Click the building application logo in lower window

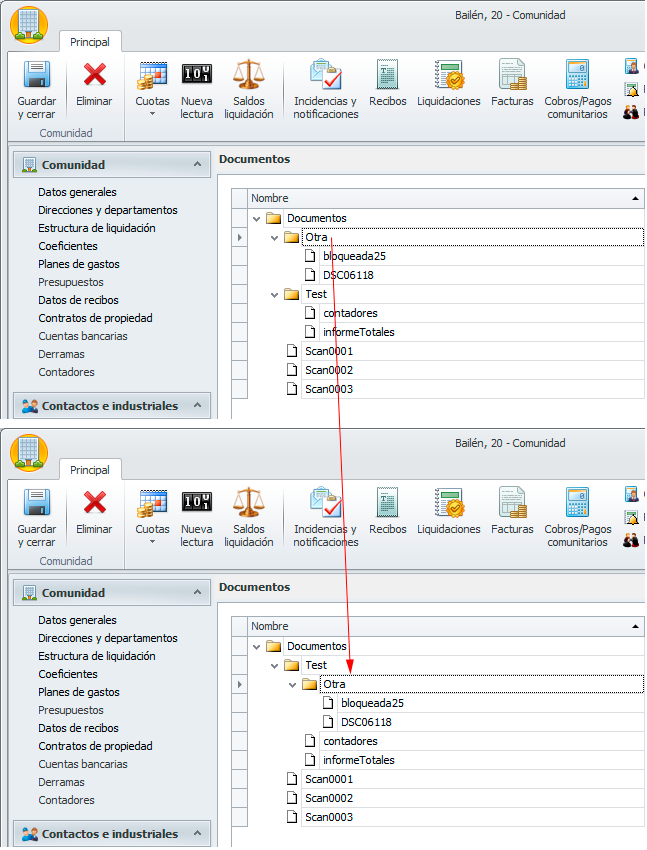point(29,453)
